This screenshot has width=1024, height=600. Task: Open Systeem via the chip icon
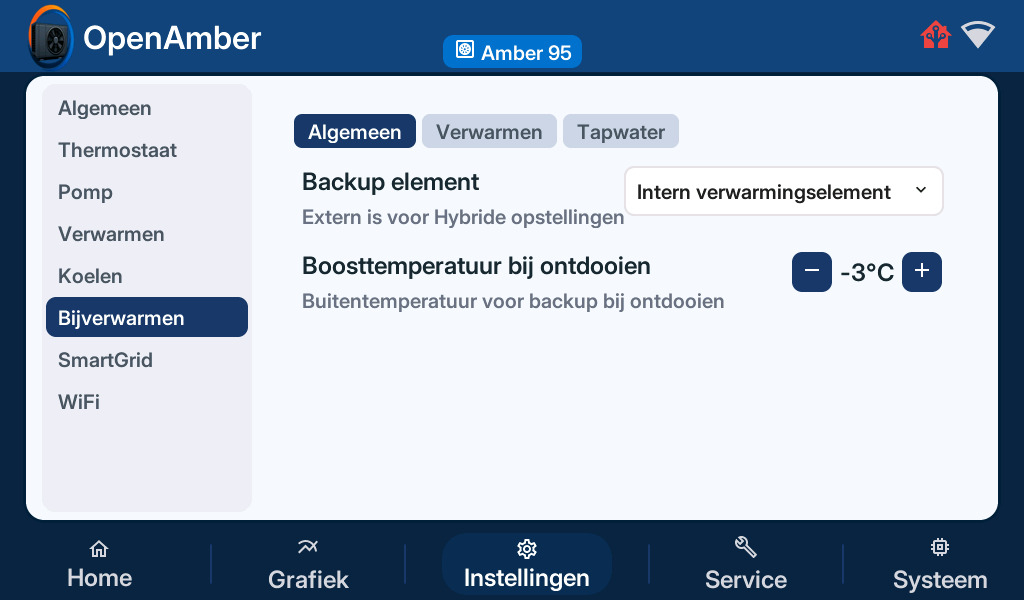click(939, 547)
